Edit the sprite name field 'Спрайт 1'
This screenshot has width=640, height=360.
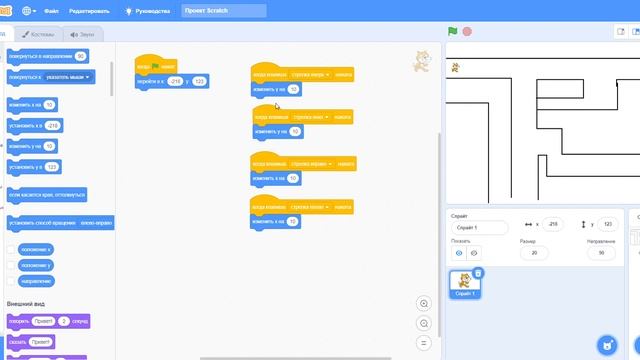[480, 228]
